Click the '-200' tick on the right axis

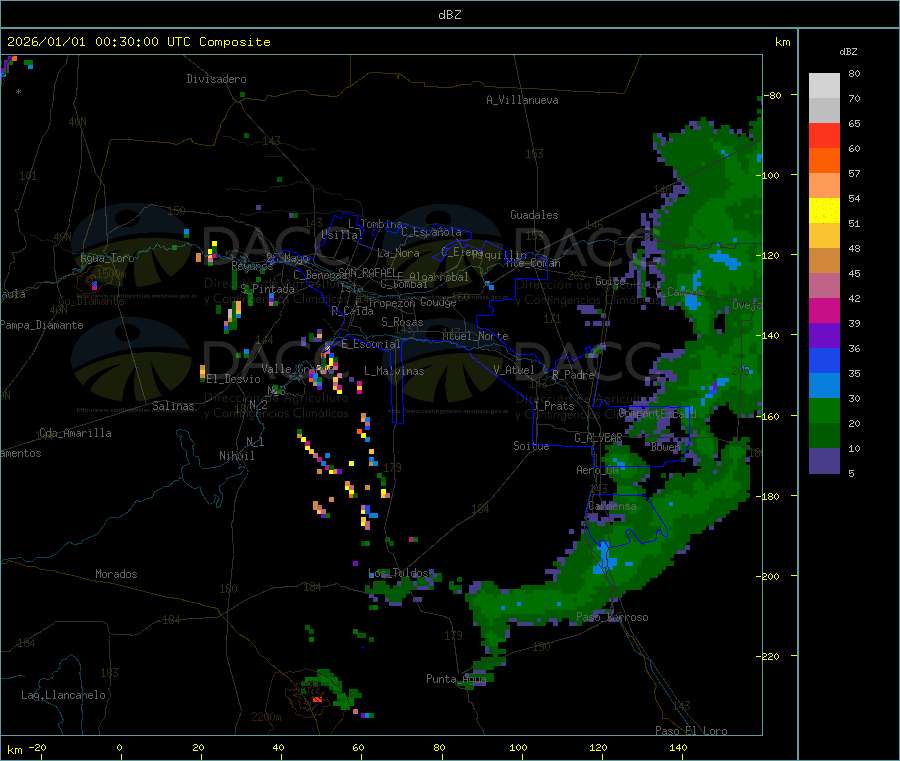767,576
